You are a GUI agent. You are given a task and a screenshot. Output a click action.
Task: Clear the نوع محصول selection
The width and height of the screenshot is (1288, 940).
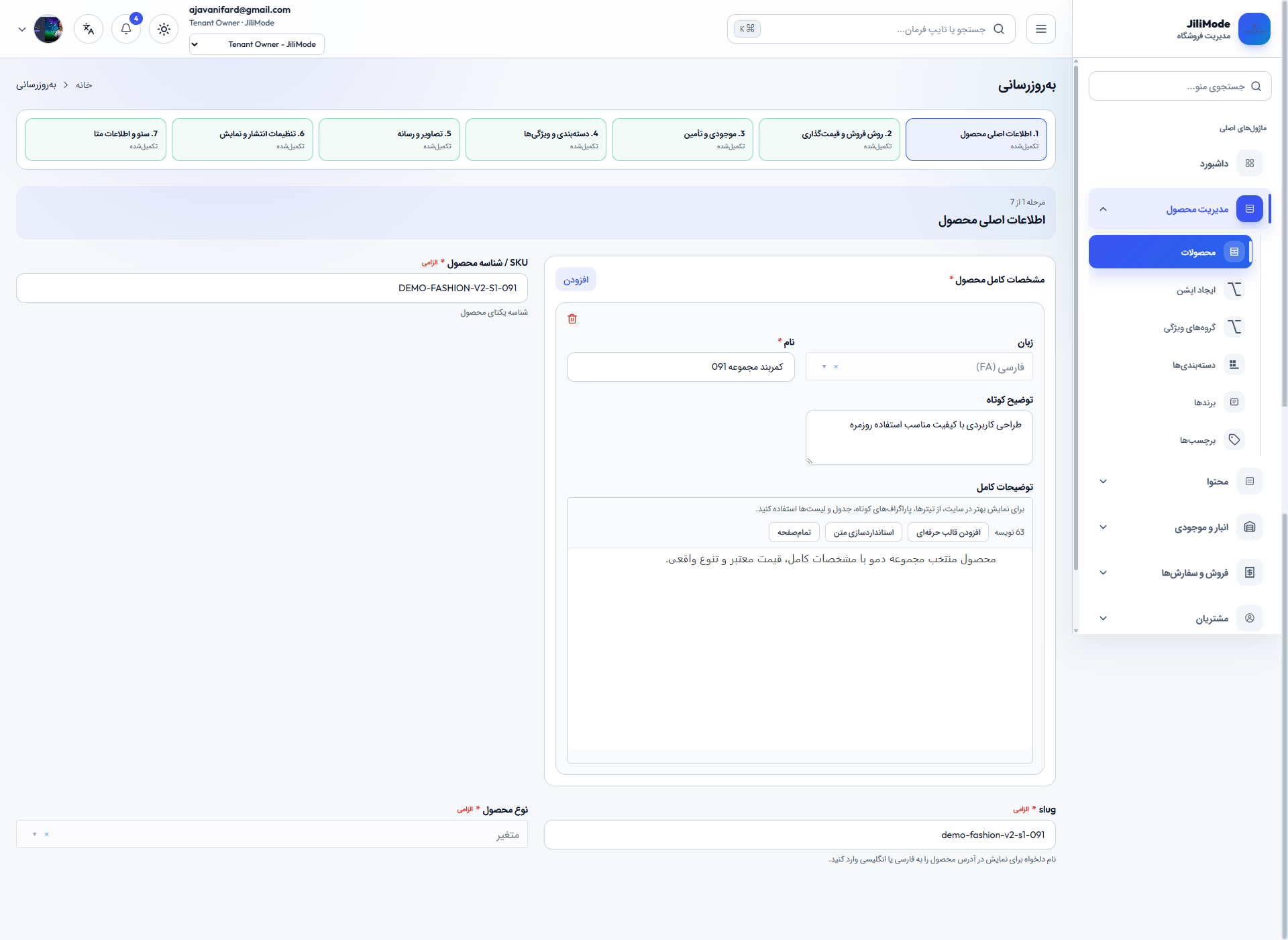coord(47,834)
